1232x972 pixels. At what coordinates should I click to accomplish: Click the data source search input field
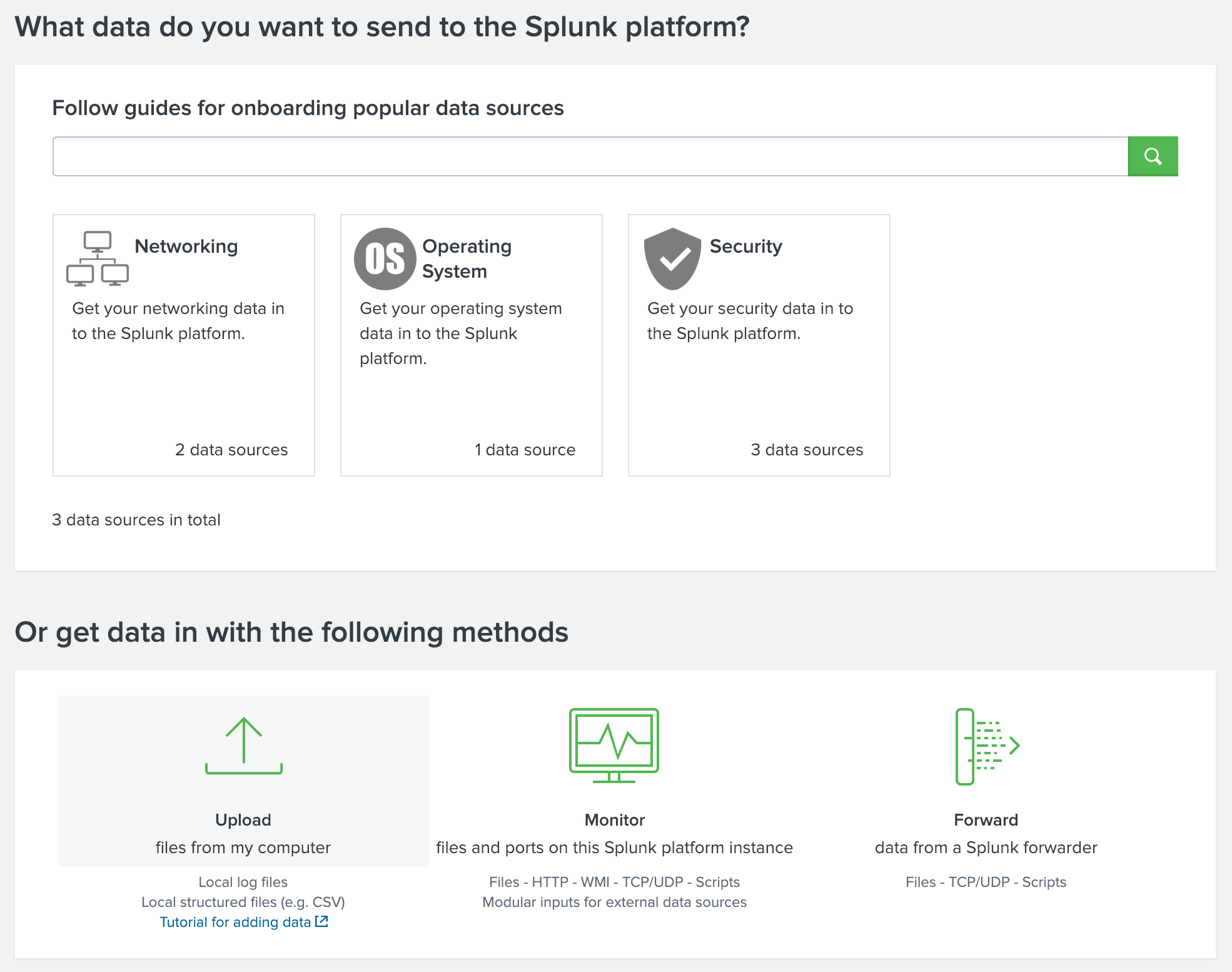(x=563, y=156)
